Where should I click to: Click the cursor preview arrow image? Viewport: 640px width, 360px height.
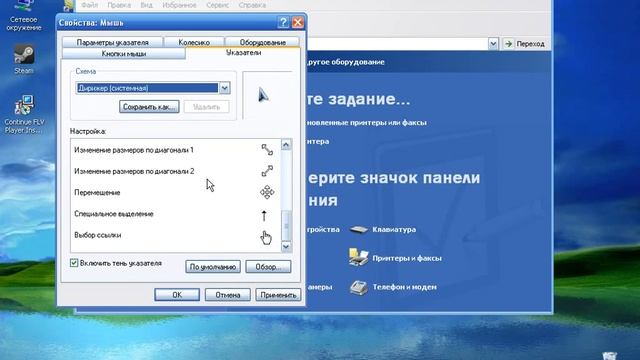263,95
